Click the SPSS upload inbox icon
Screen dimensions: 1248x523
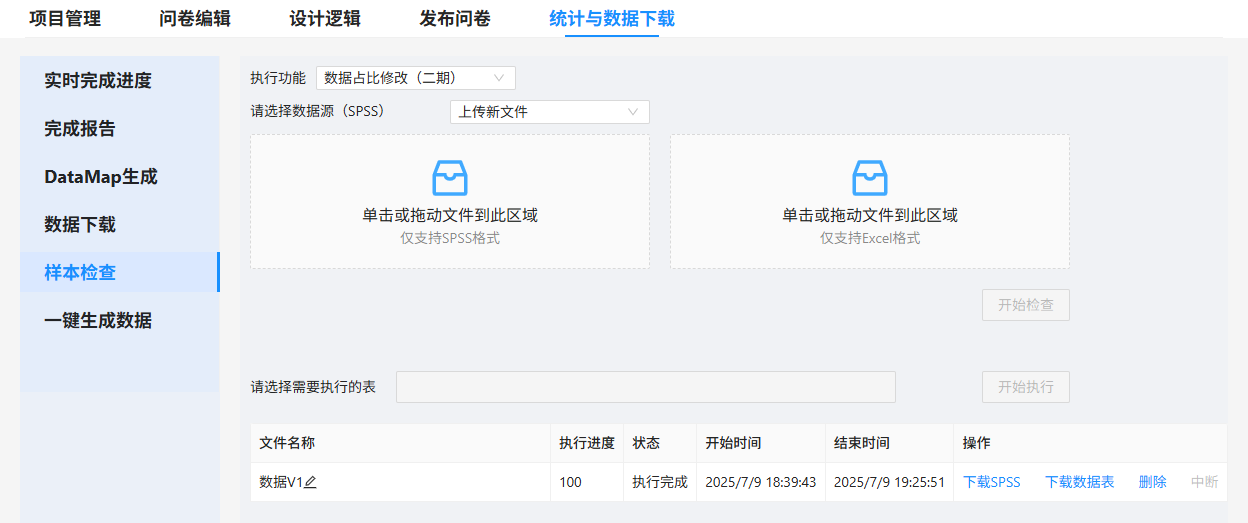pyautogui.click(x=450, y=178)
